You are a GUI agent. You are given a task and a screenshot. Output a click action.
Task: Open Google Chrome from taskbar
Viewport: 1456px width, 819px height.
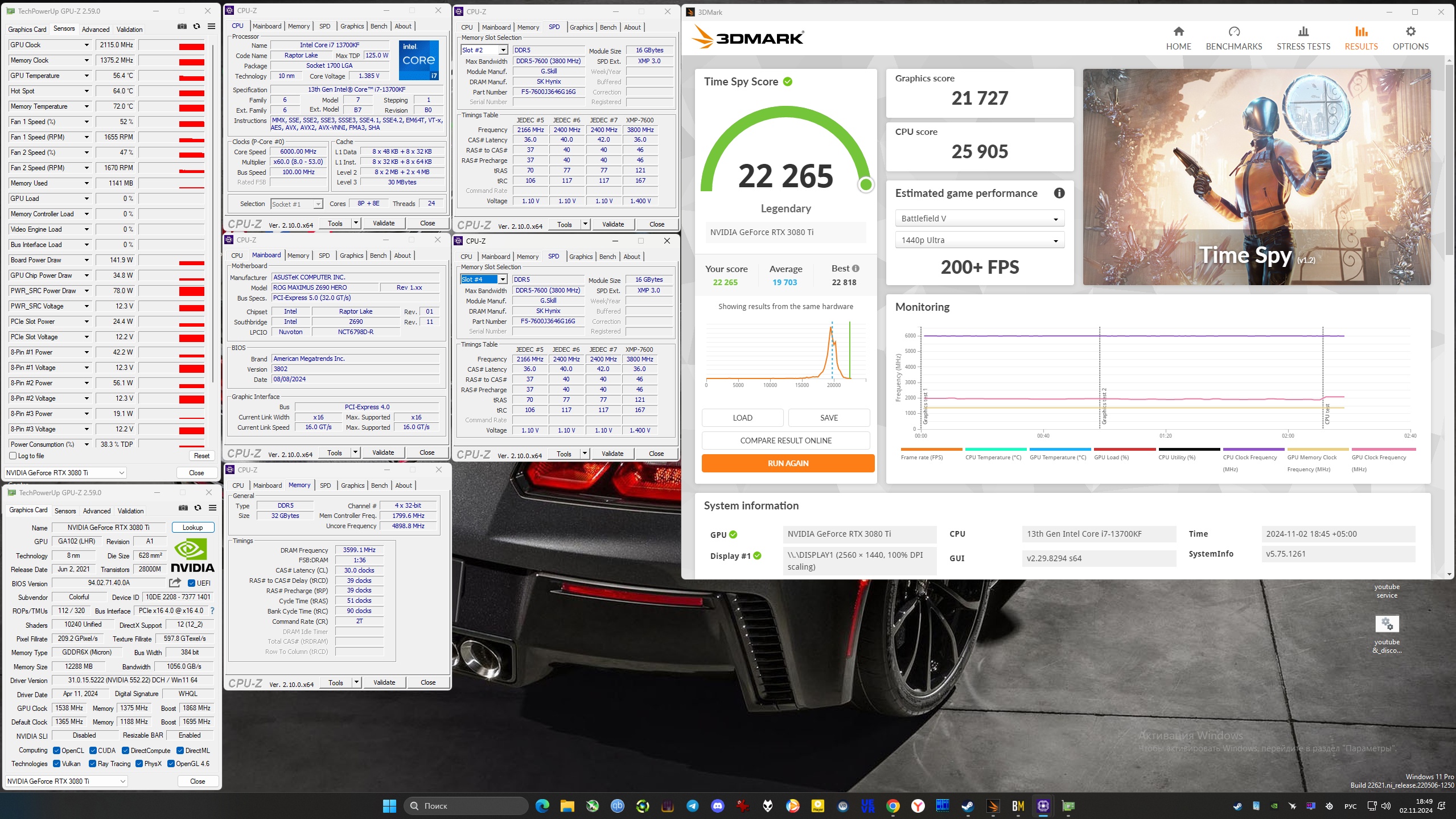[x=893, y=806]
